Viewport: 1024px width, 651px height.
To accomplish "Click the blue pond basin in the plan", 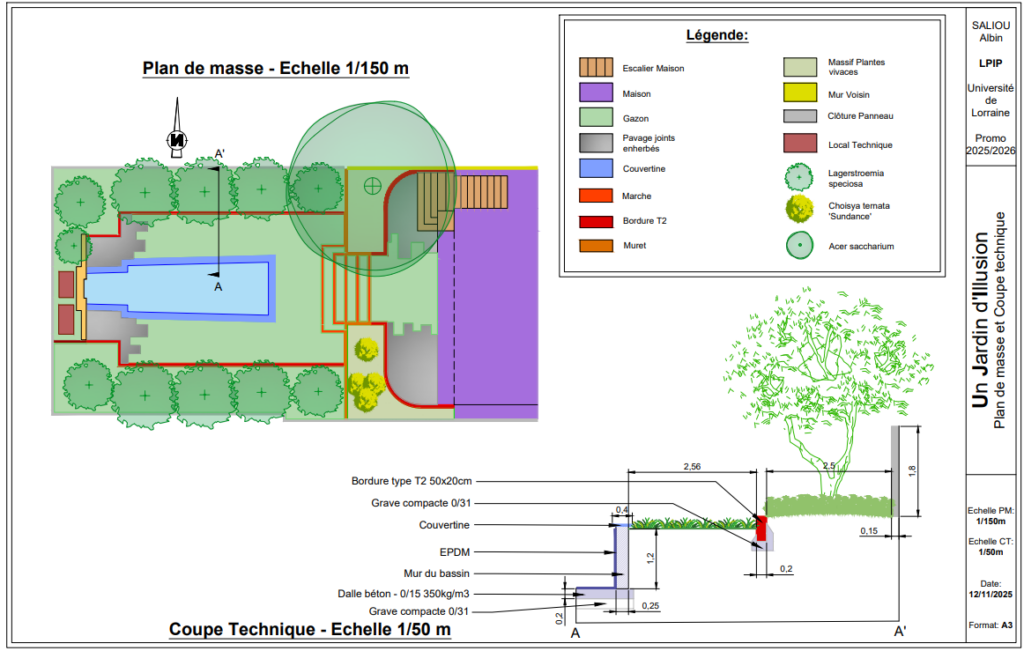I will 176,288.
